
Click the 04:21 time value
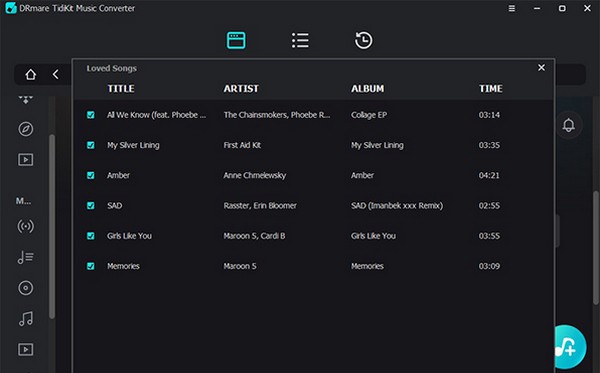coord(489,175)
